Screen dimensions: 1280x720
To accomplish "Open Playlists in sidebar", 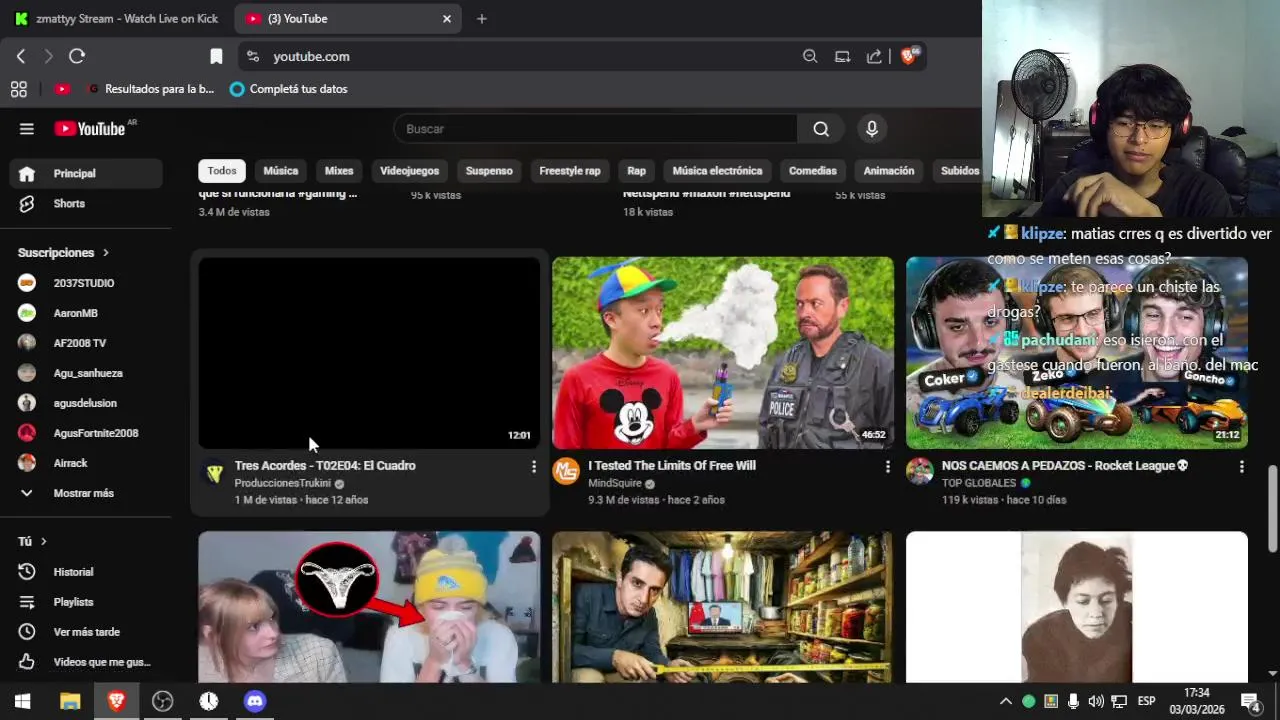I will click(86, 602).
